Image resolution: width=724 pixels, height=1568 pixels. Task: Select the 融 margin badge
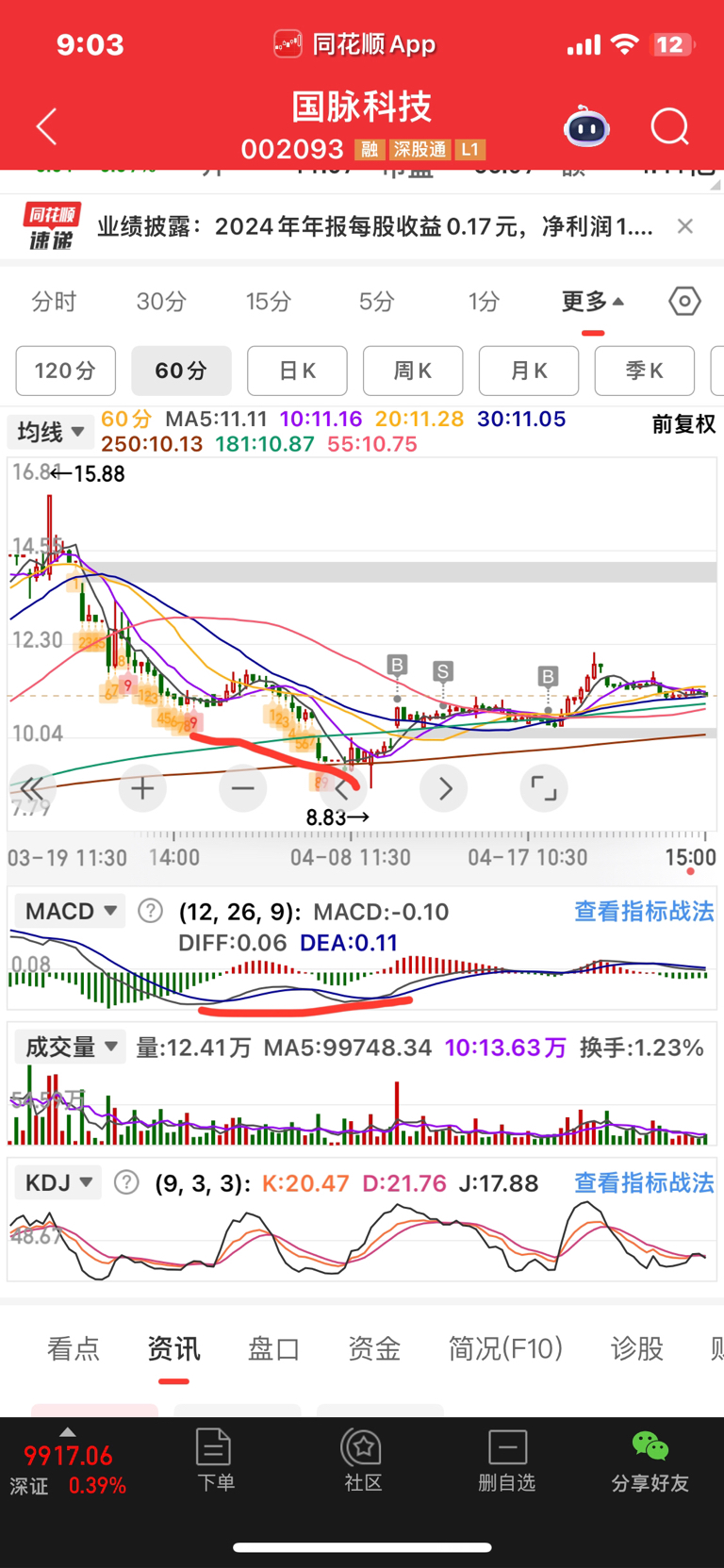[369, 150]
